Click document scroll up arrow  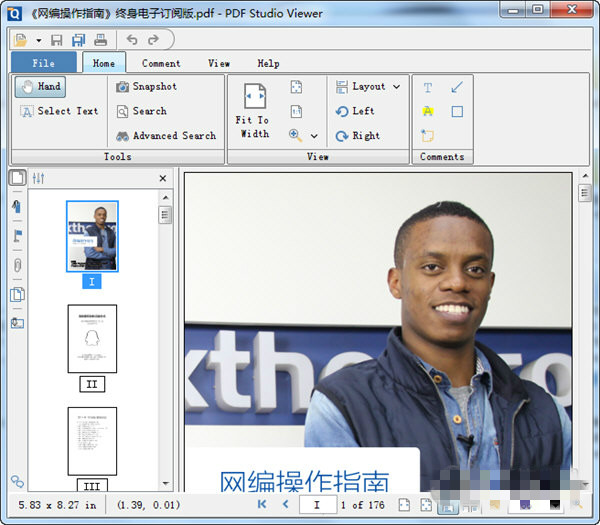point(585,176)
